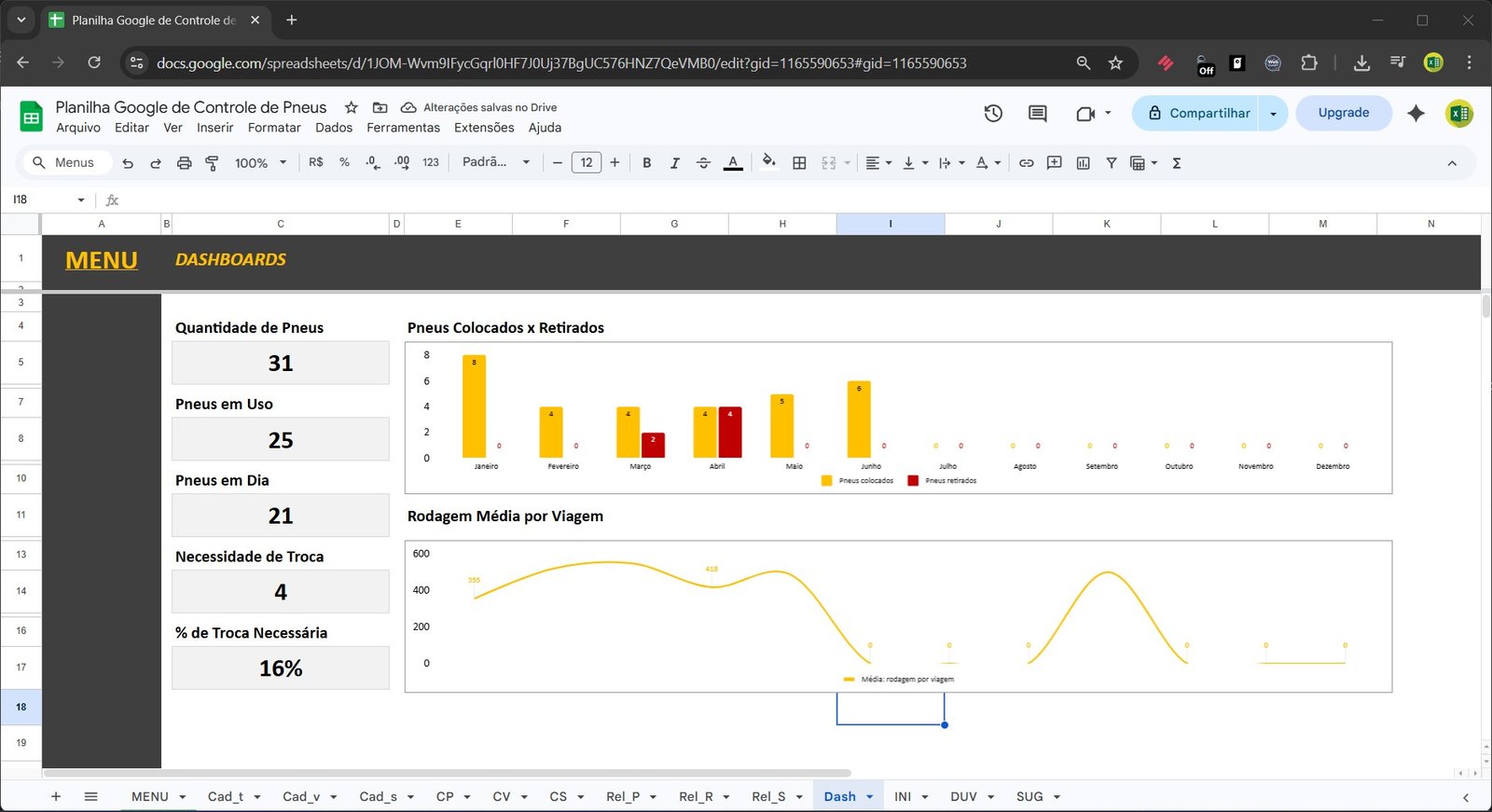Open the Dash sheet tab arrow
This screenshot has width=1492, height=812.
coord(870,797)
